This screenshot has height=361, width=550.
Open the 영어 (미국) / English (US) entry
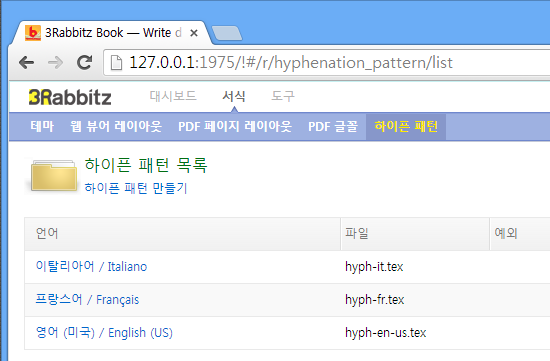[x=105, y=333]
